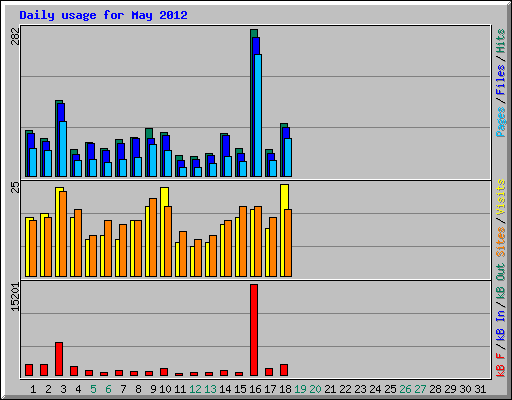Click day 1 light-blue pages bar
Screen dimensions: 512x400
pyautogui.click(x=33, y=162)
